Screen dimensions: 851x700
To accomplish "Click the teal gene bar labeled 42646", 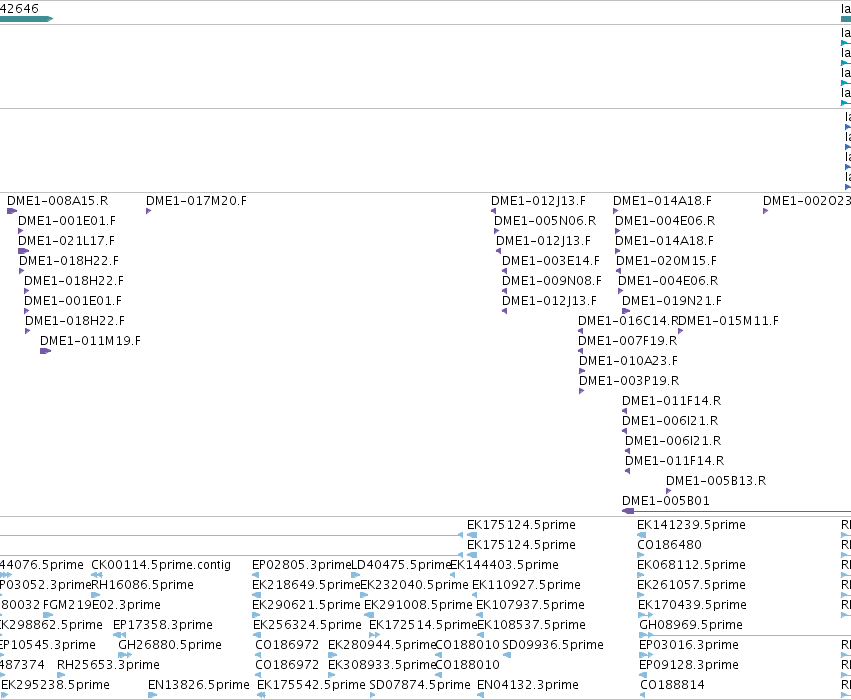I will click(x=26, y=19).
